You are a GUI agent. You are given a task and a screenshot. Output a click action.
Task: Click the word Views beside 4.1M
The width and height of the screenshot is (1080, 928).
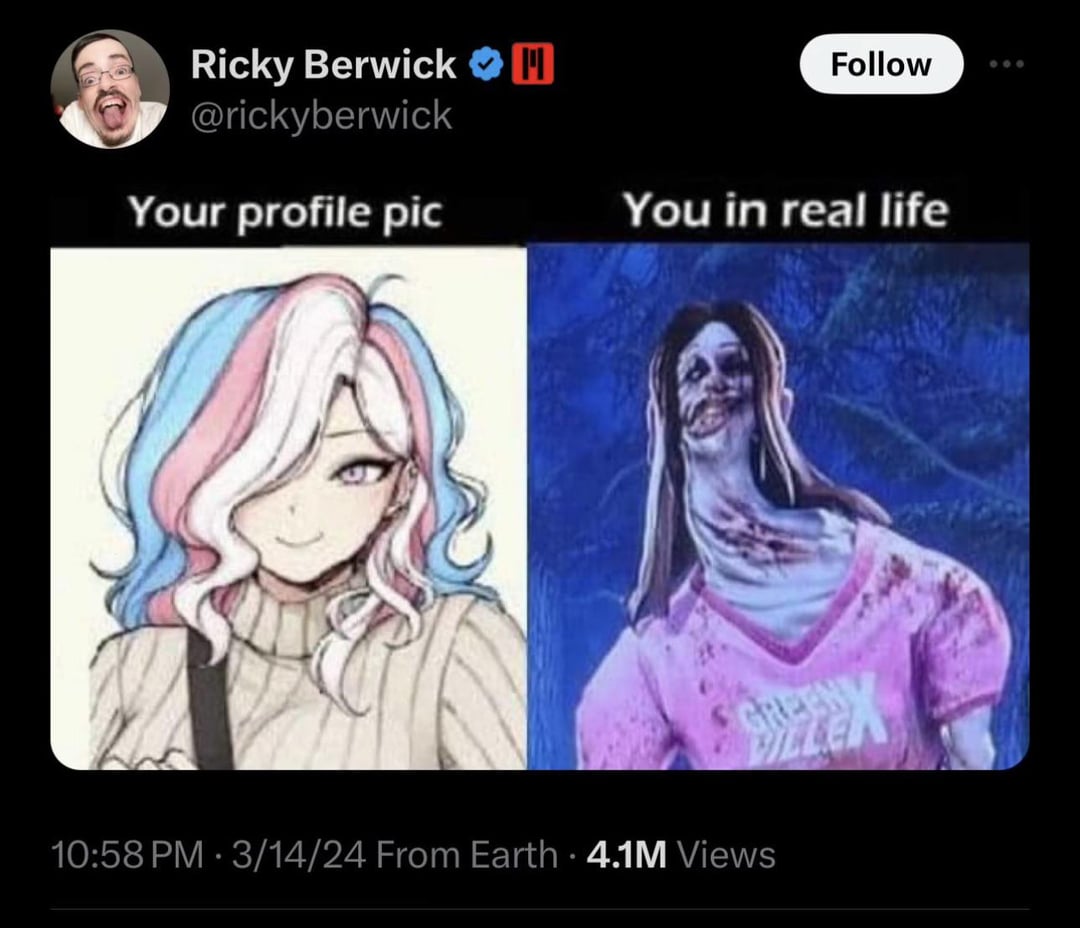[x=727, y=855]
